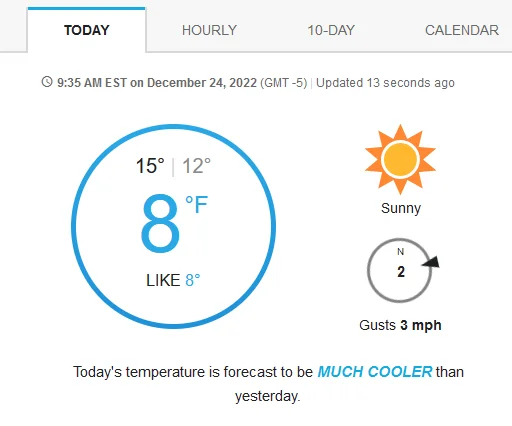The image size is (512, 426).
Task: Click the large 8 degree temperature reading
Action: 160,223
